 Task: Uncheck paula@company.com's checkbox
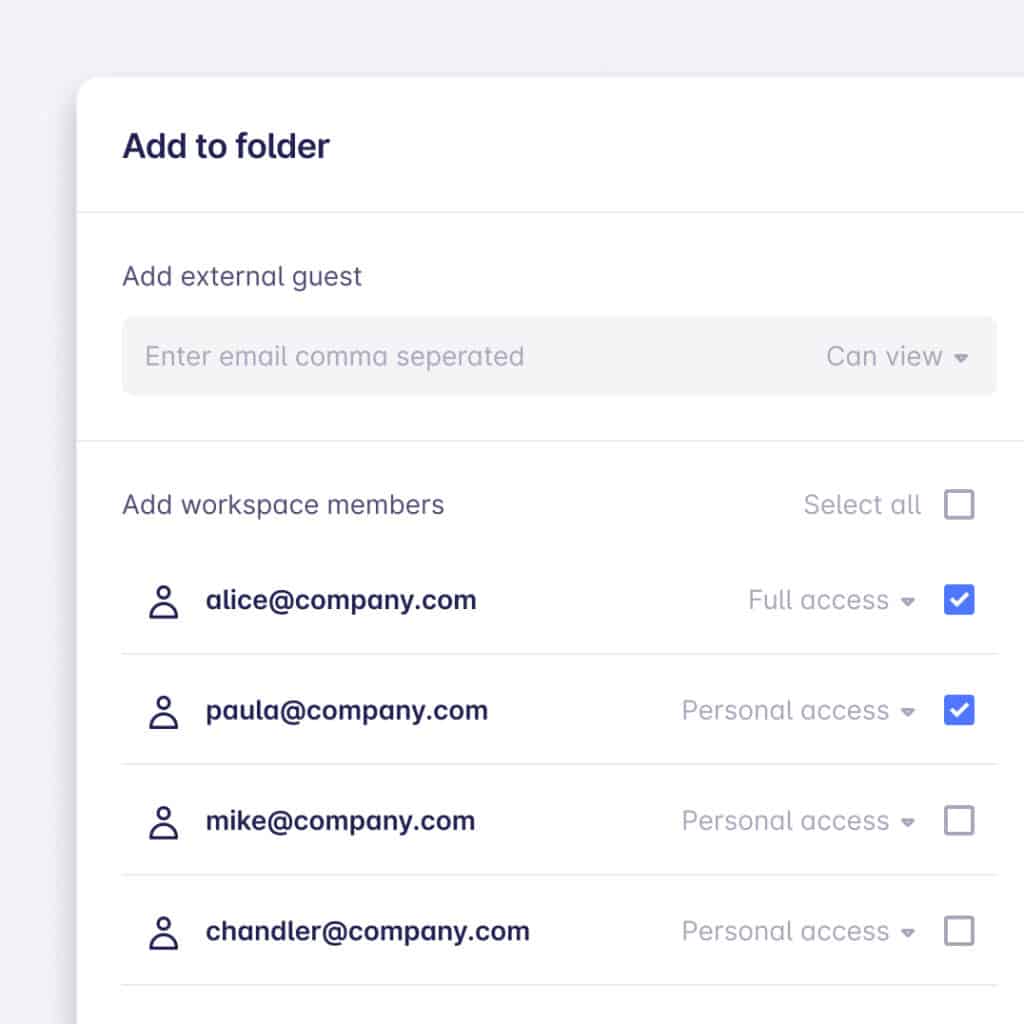tap(959, 710)
